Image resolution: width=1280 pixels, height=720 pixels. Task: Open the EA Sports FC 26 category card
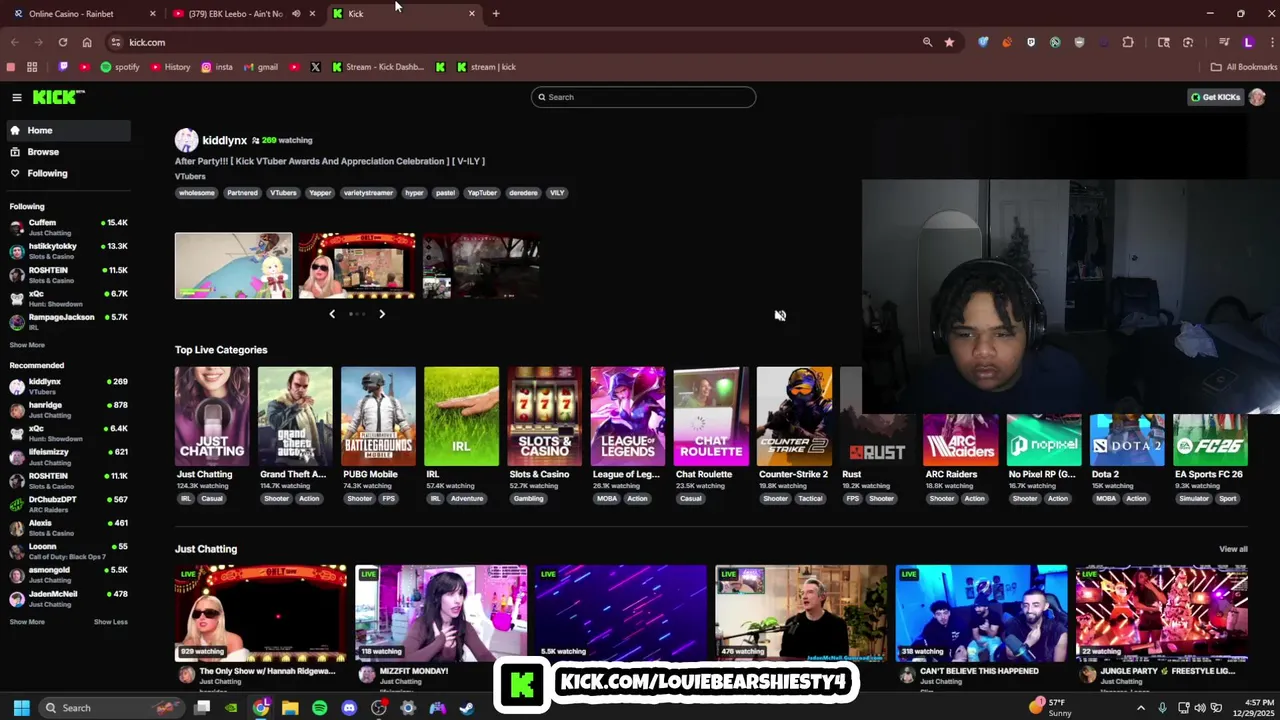pyautogui.click(x=1210, y=440)
